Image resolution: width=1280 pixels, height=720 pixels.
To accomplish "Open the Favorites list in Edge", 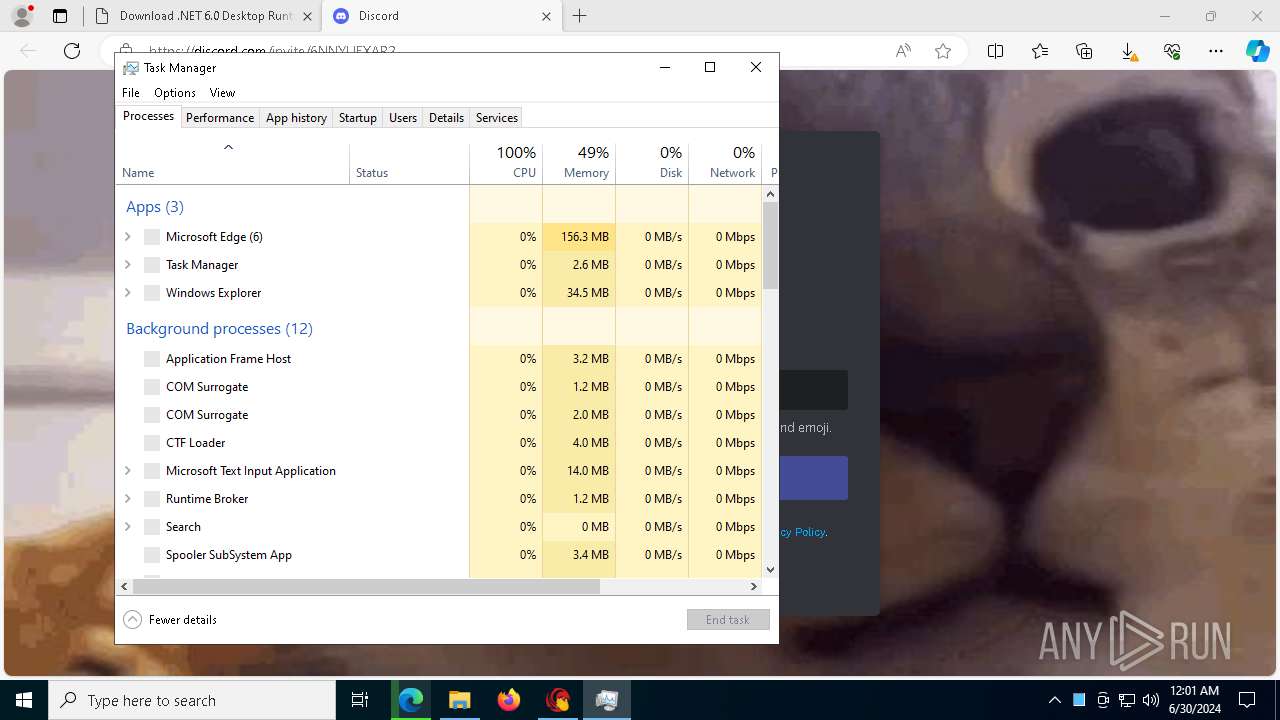I will (x=1040, y=51).
